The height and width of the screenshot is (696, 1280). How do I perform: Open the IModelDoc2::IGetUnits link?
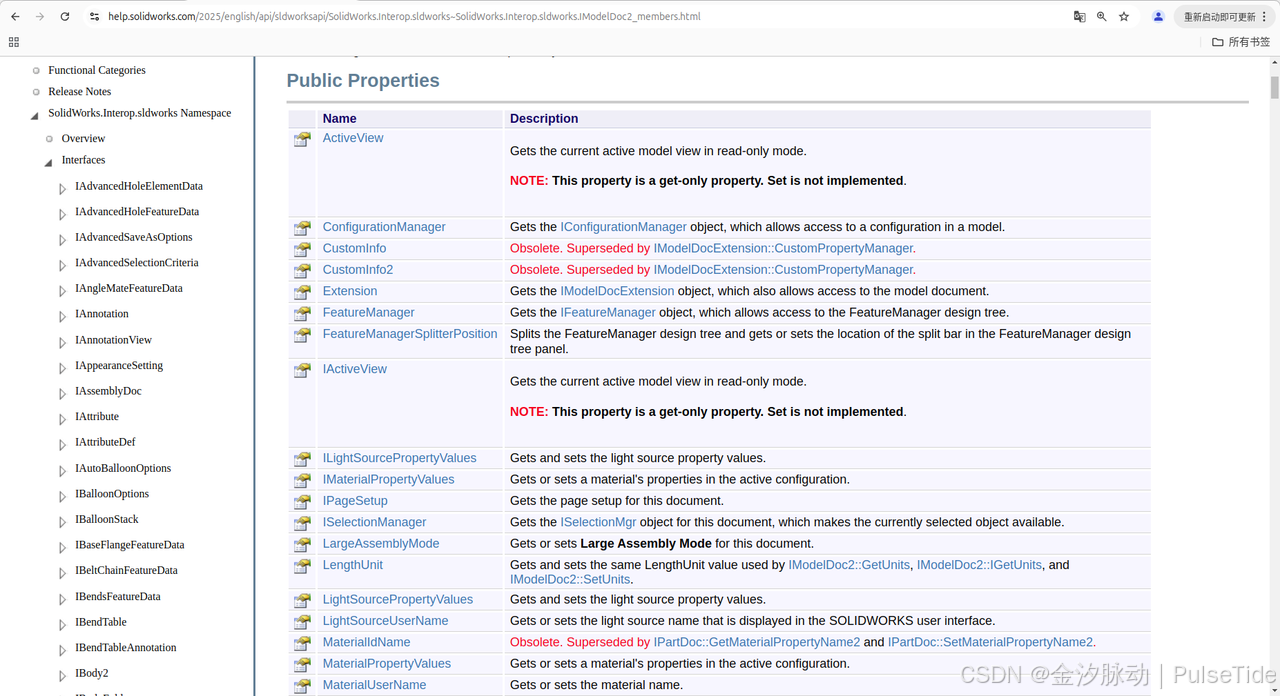point(979,565)
